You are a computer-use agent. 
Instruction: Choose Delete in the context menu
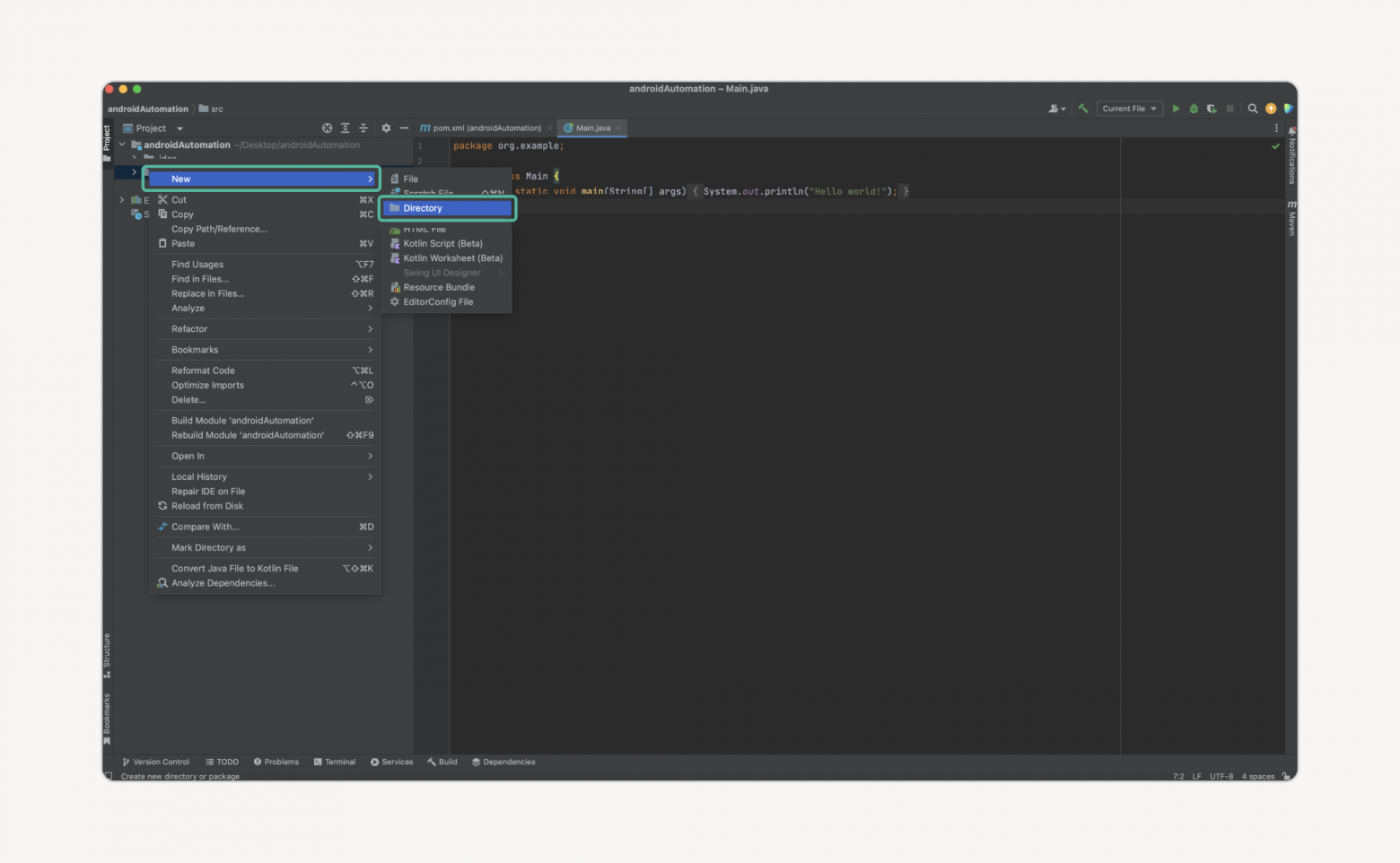coord(265,400)
